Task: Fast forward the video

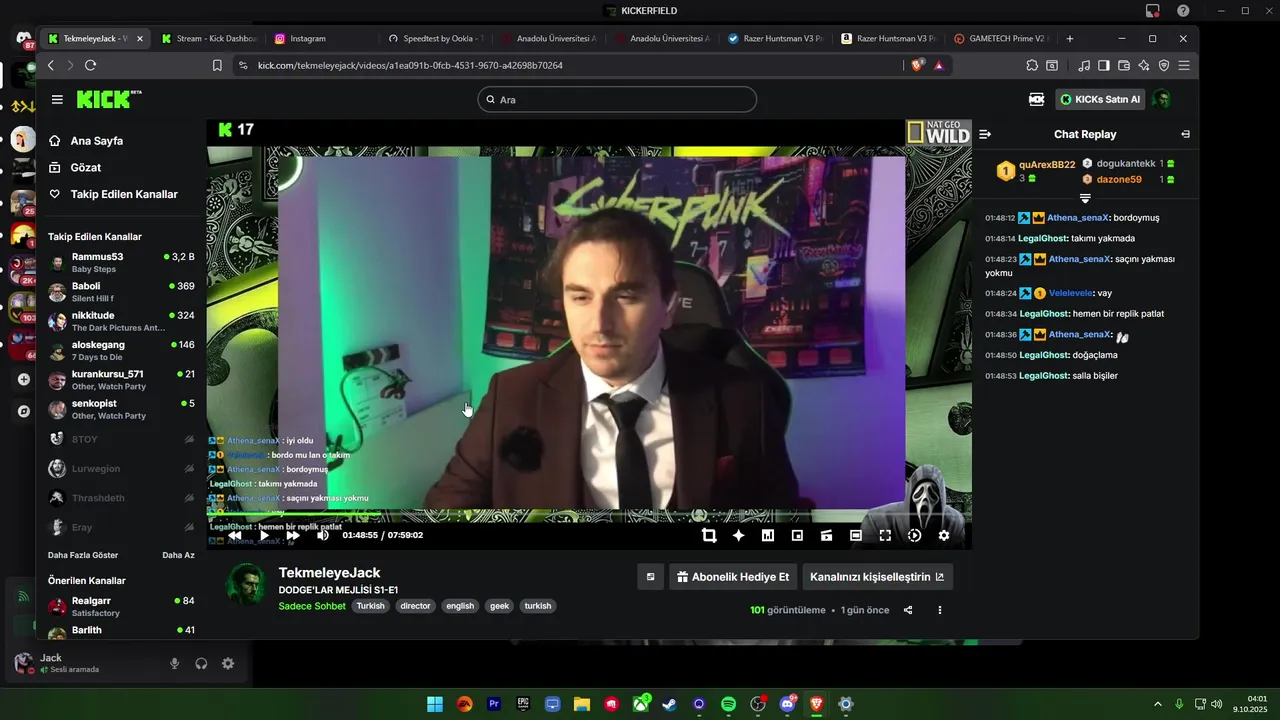Action: click(x=293, y=535)
